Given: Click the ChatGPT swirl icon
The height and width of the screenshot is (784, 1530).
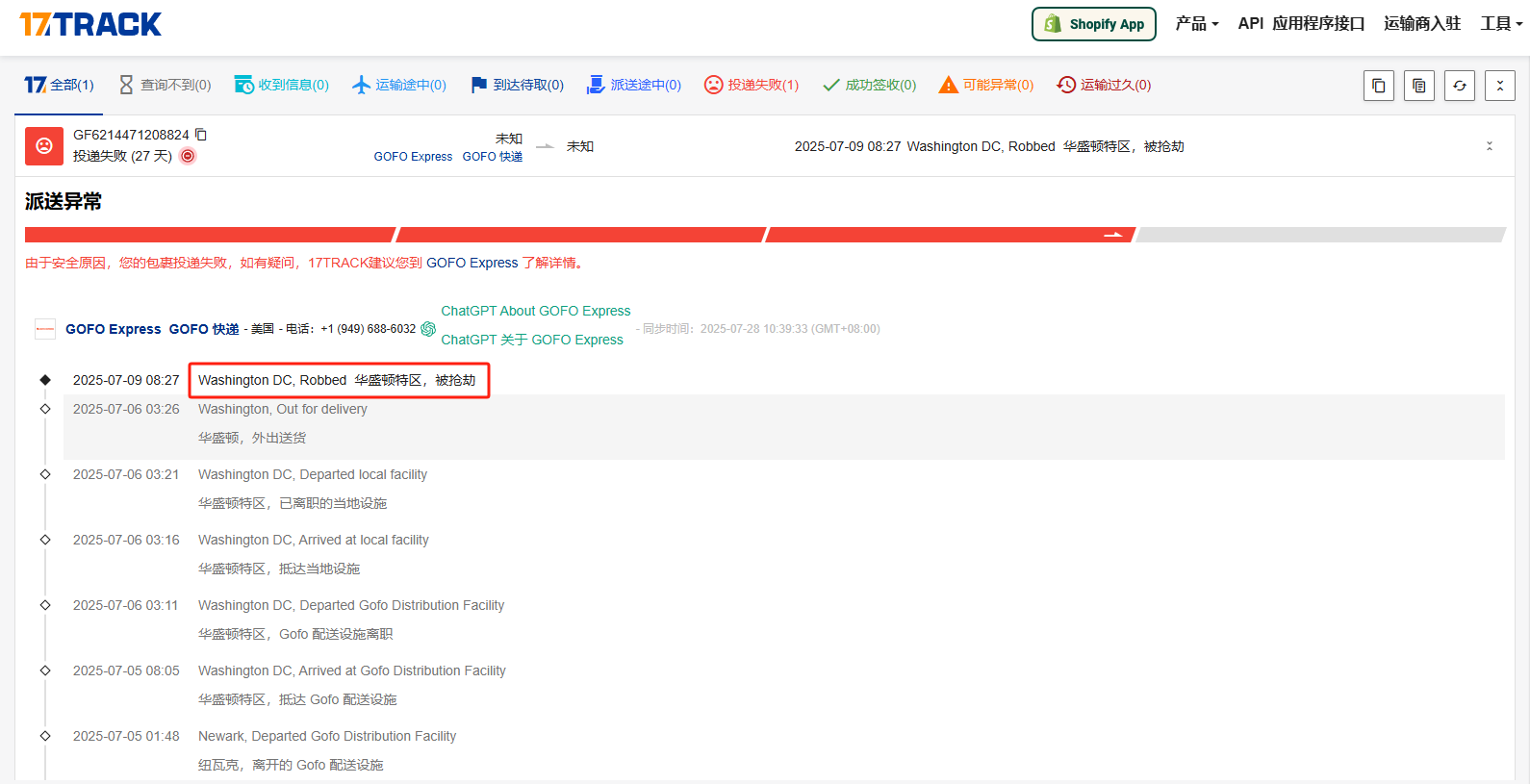Looking at the screenshot, I should point(428,329).
